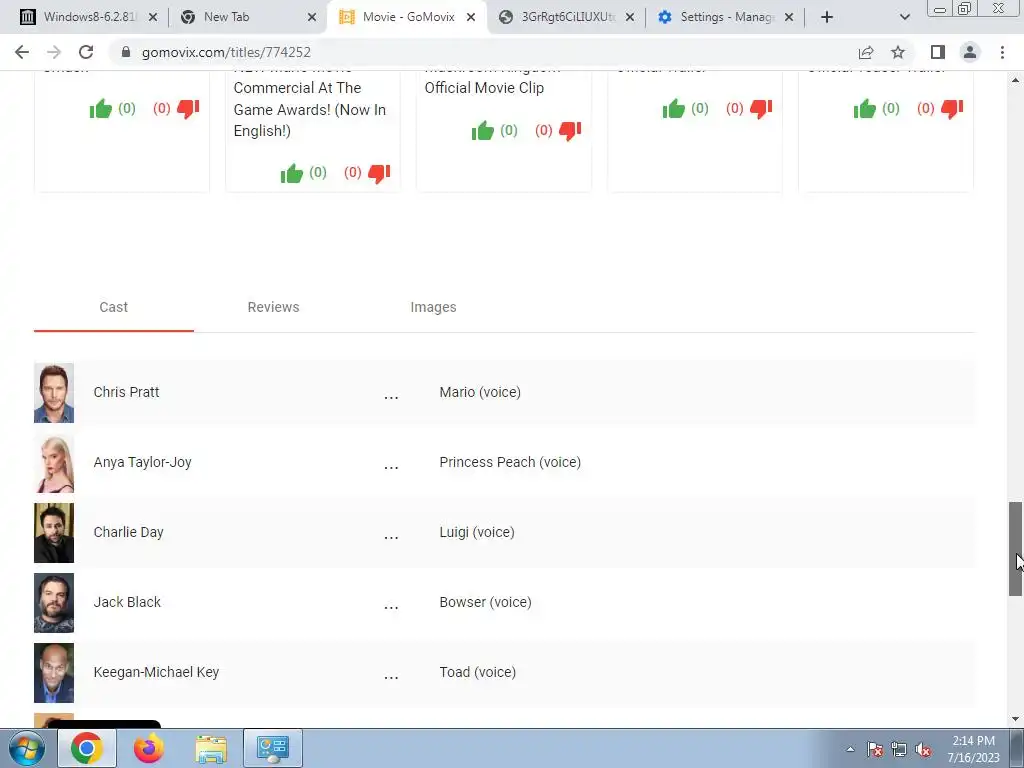Viewport: 1024px width, 768px height.
Task: Select the Cast tab
Action: click(114, 307)
